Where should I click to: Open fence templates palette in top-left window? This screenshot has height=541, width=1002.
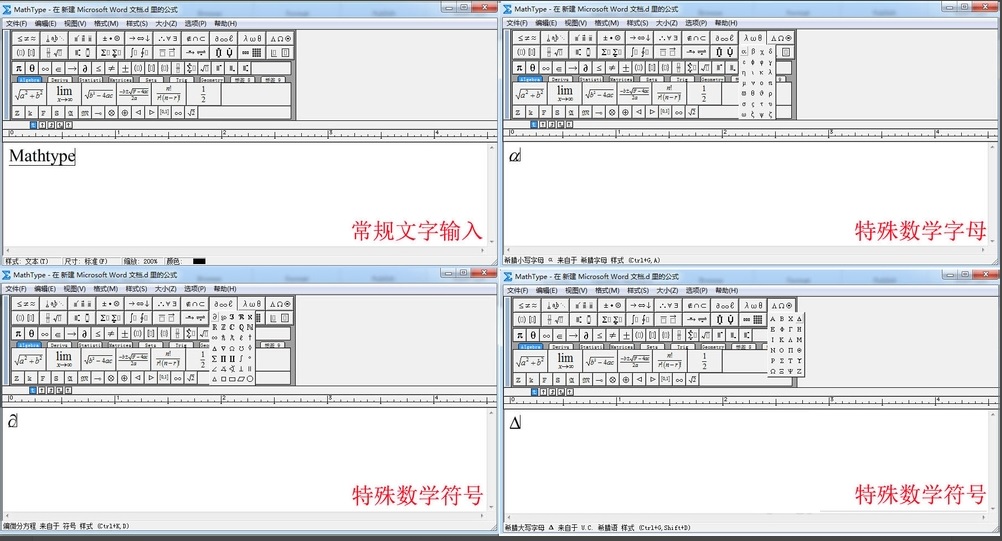(26, 52)
